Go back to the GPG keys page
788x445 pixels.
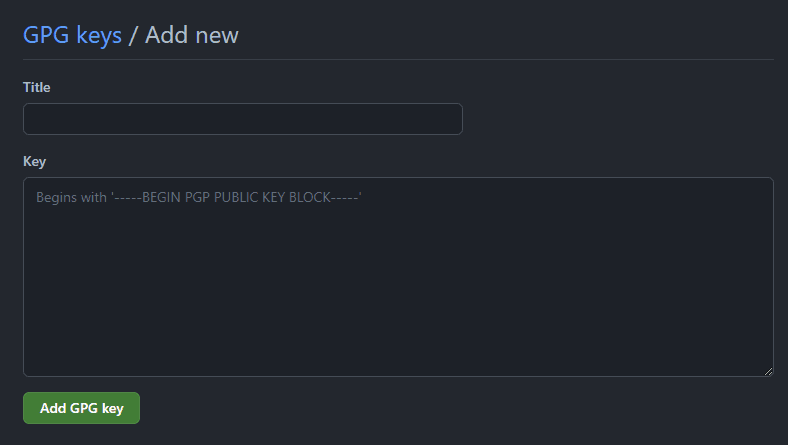[72, 36]
